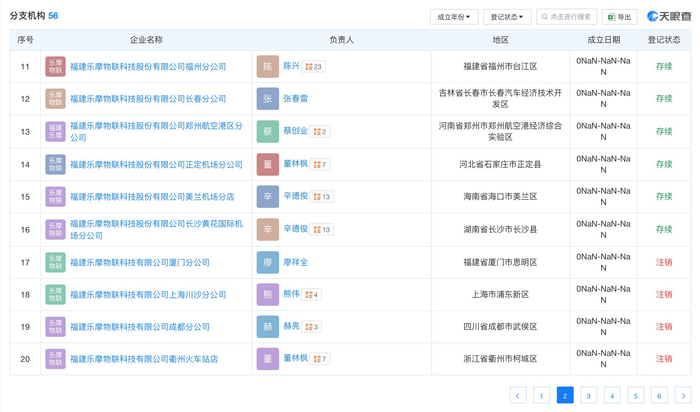Open the 成立年份 filter dropdown
The width and height of the screenshot is (700, 412).
tap(453, 17)
